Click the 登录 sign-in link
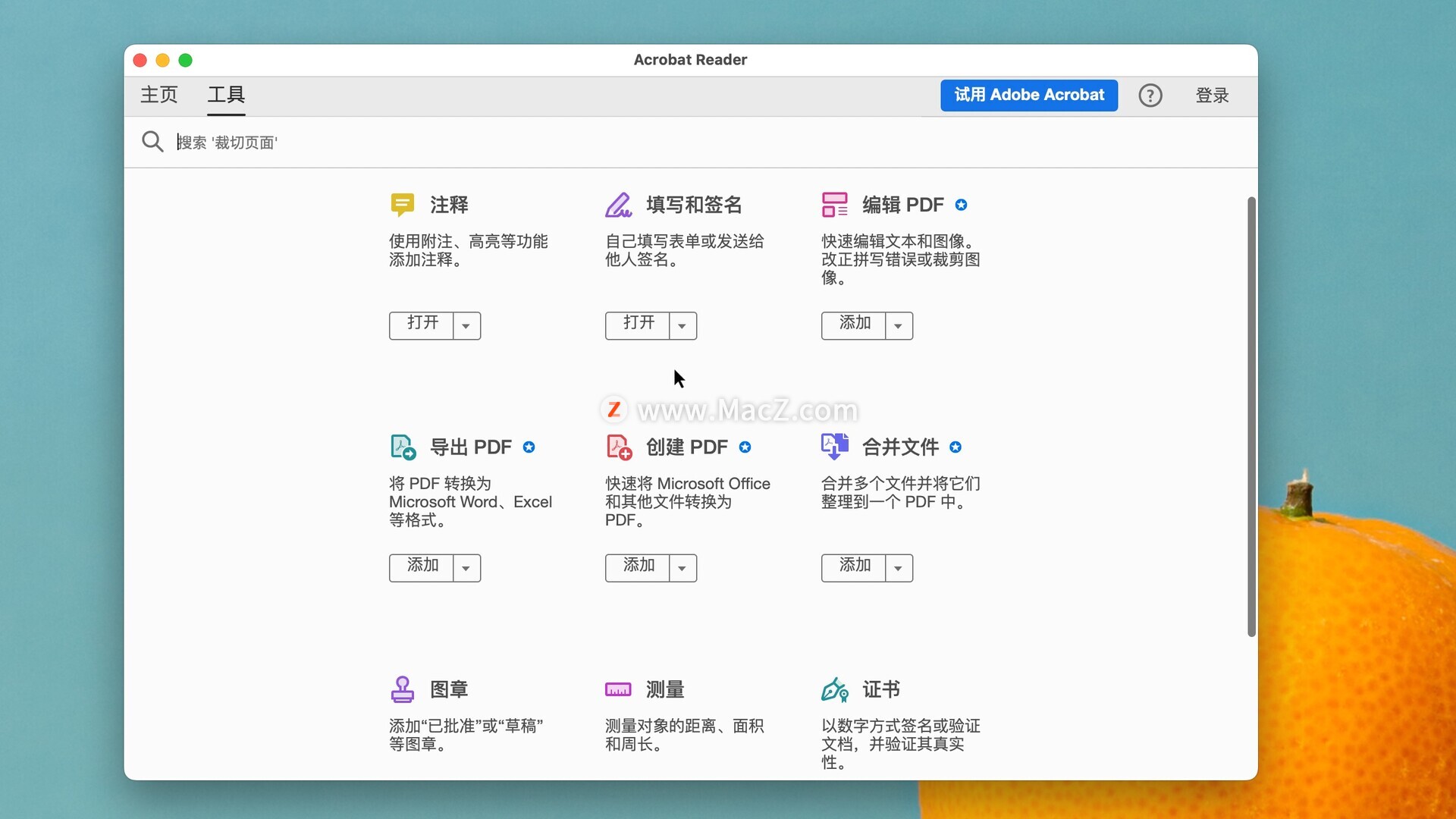1456x819 pixels. click(x=1212, y=96)
